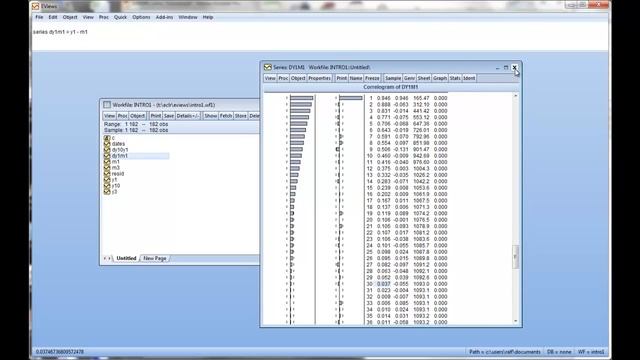Click Proc button in Workfile window

point(122,116)
